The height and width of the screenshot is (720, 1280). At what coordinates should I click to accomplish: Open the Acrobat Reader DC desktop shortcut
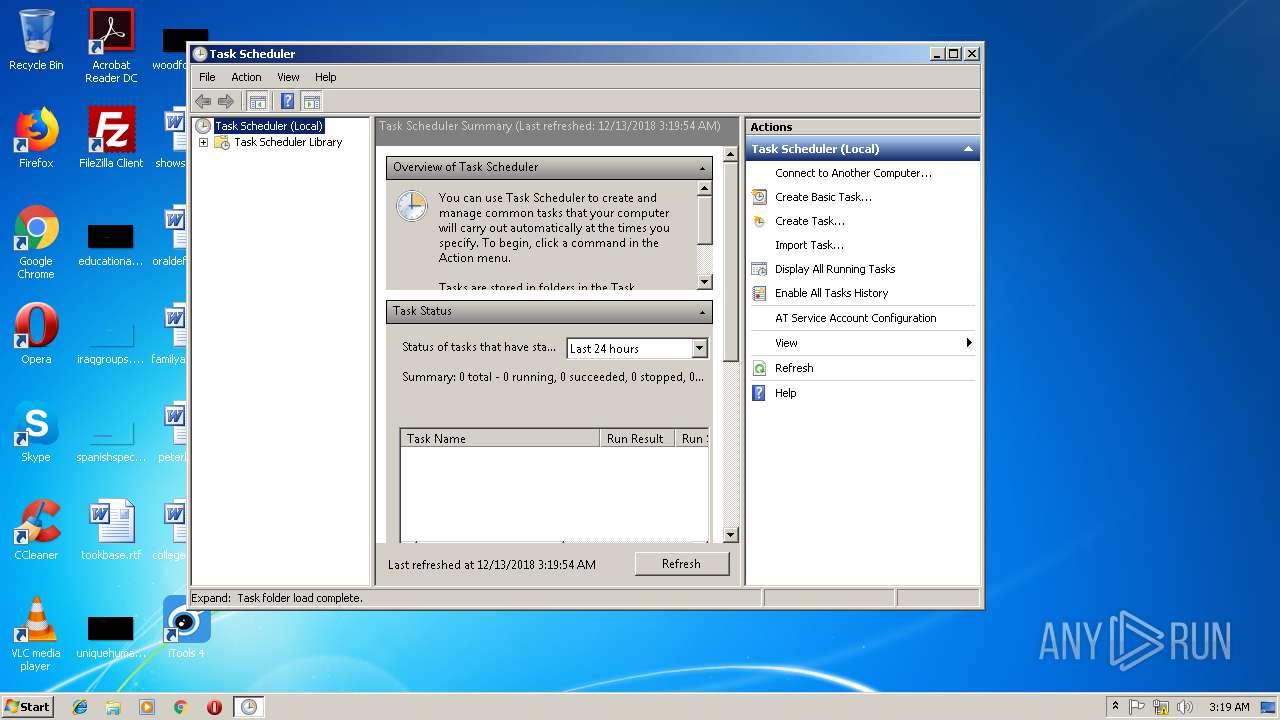[x=111, y=46]
